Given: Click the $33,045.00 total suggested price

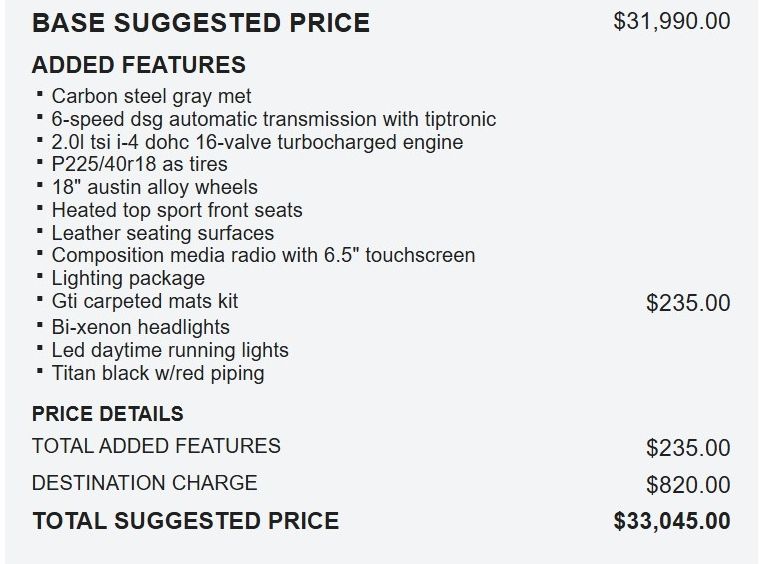Looking at the screenshot, I should click(671, 521).
